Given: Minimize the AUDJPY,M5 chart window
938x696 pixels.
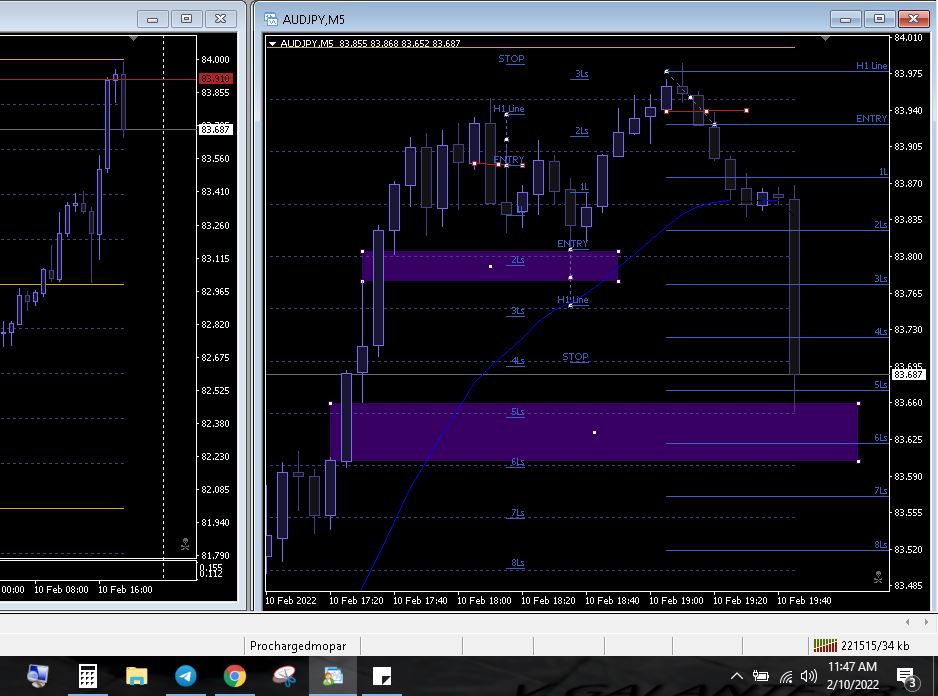Looking at the screenshot, I should (x=845, y=19).
